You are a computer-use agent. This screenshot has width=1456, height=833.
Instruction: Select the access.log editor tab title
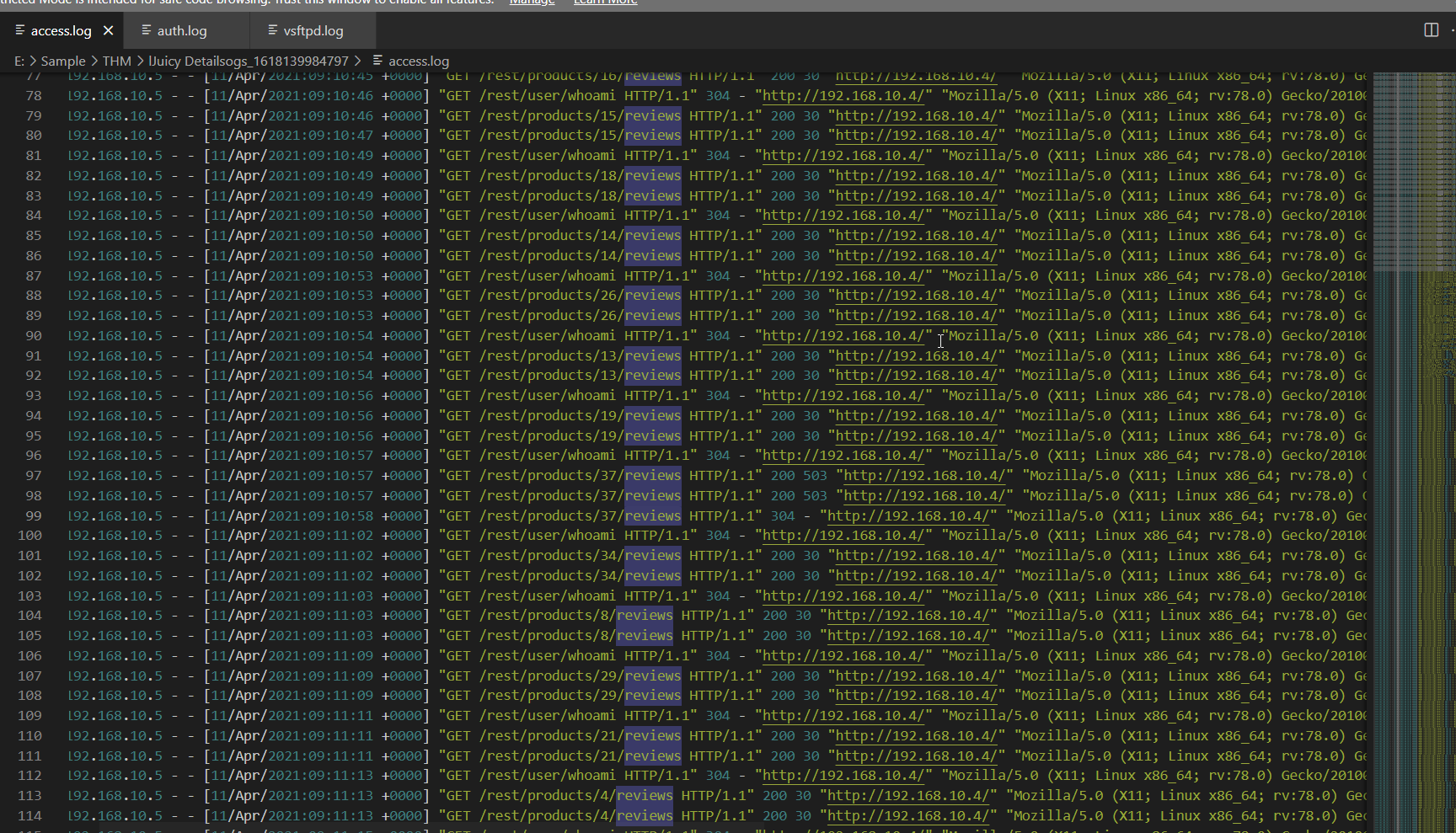61,31
